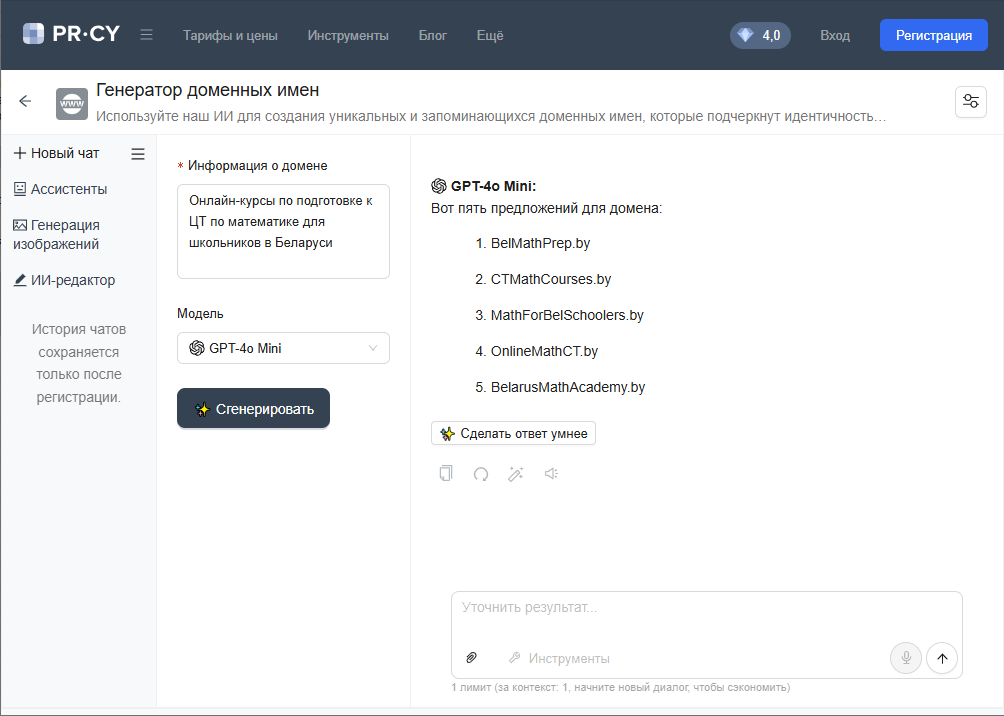Open the Инструменты selector in chat box

coord(559,658)
